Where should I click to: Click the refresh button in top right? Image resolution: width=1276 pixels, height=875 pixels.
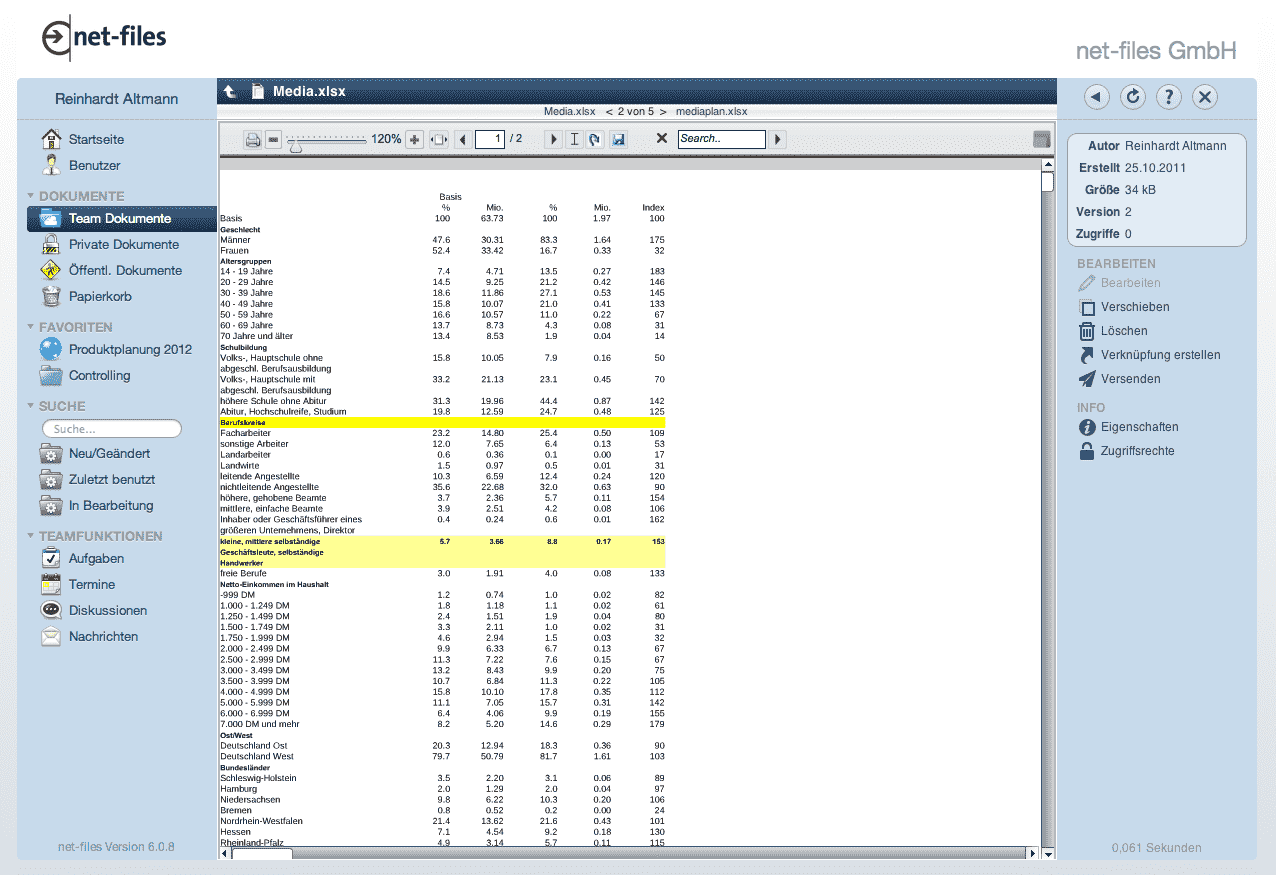coord(1133,97)
